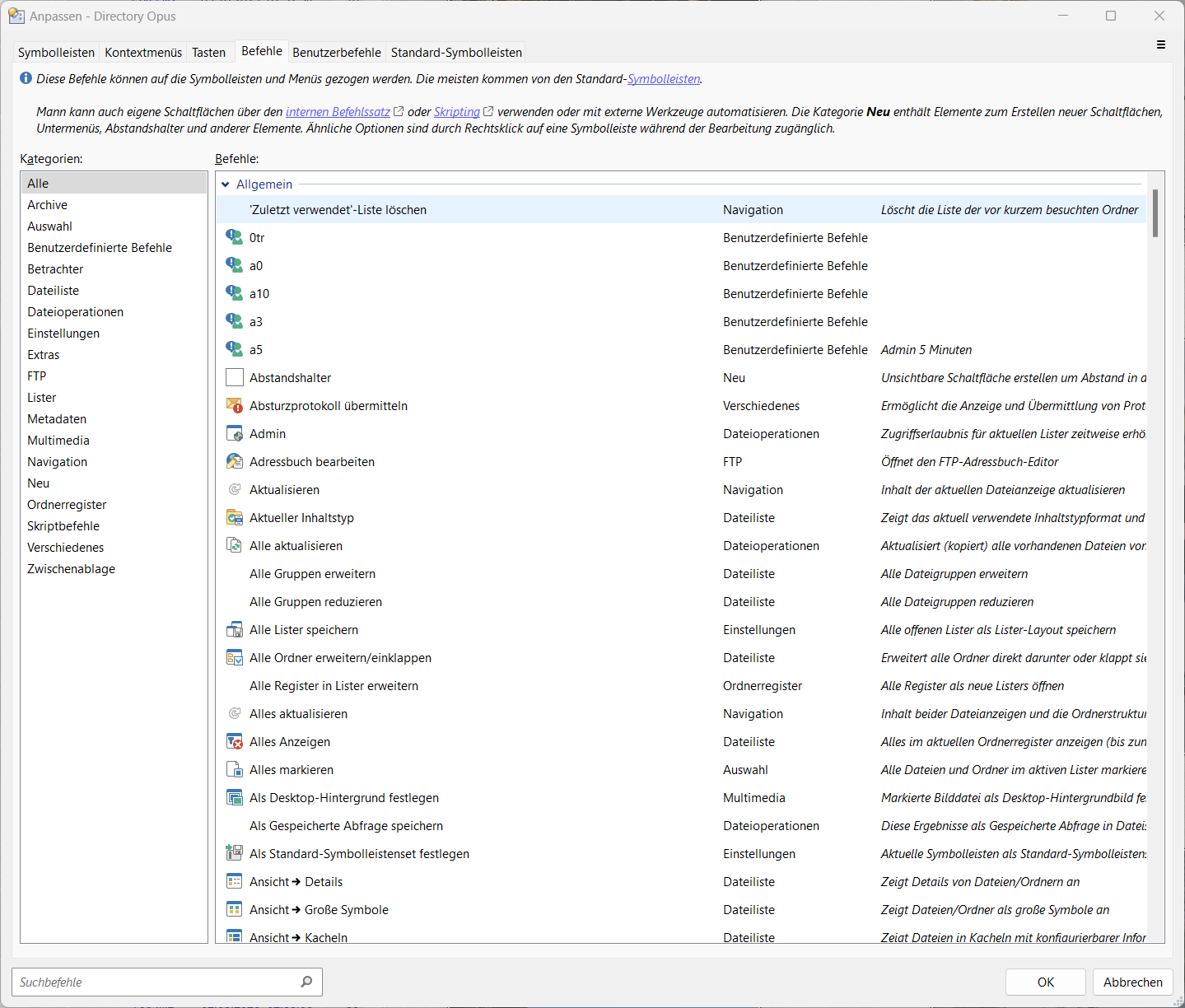1185x1008 pixels.
Task: Select Neu in the Kategorien list
Action: tap(114, 483)
